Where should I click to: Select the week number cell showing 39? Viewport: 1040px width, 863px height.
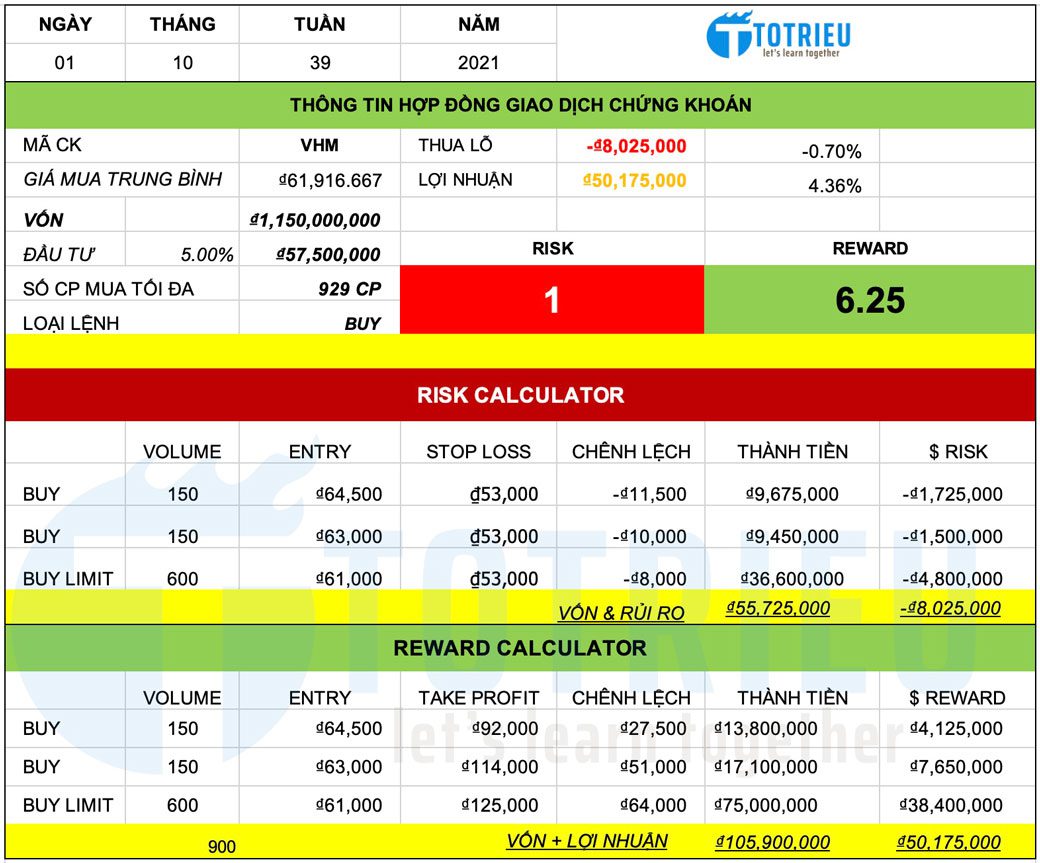pyautogui.click(x=320, y=62)
